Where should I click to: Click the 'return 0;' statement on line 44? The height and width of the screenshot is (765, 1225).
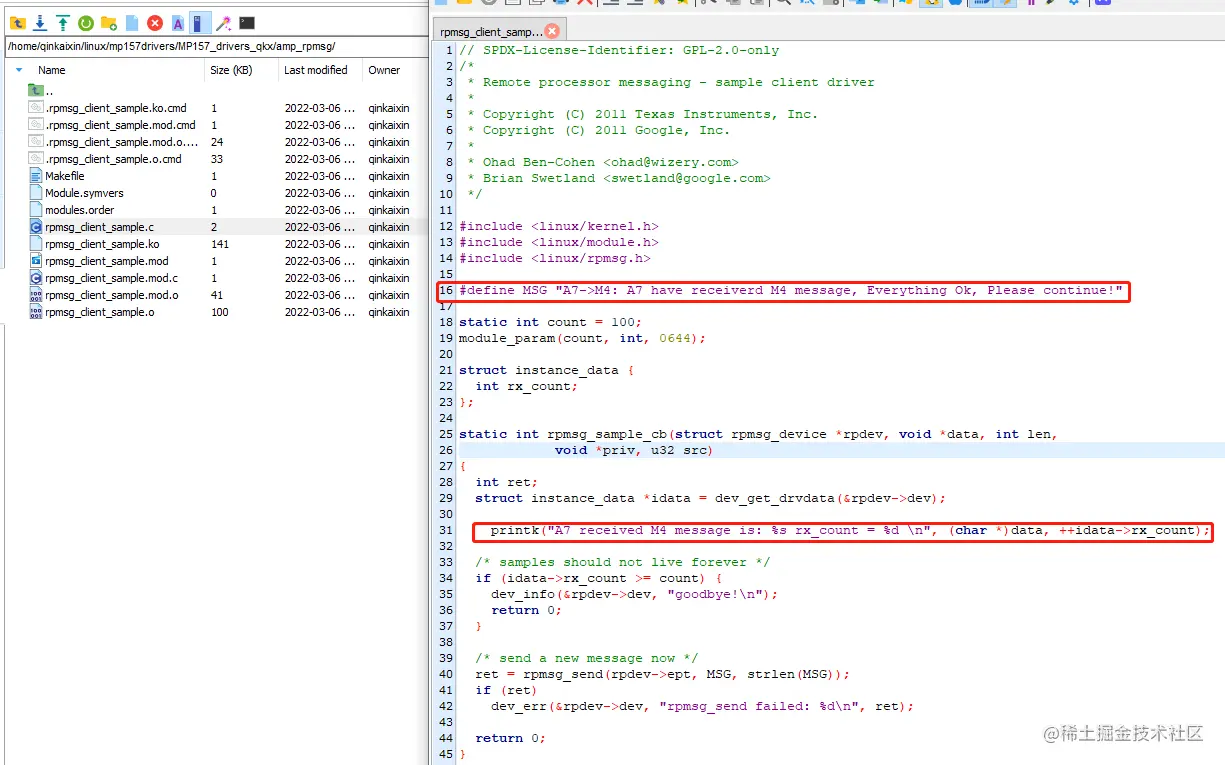tap(510, 738)
